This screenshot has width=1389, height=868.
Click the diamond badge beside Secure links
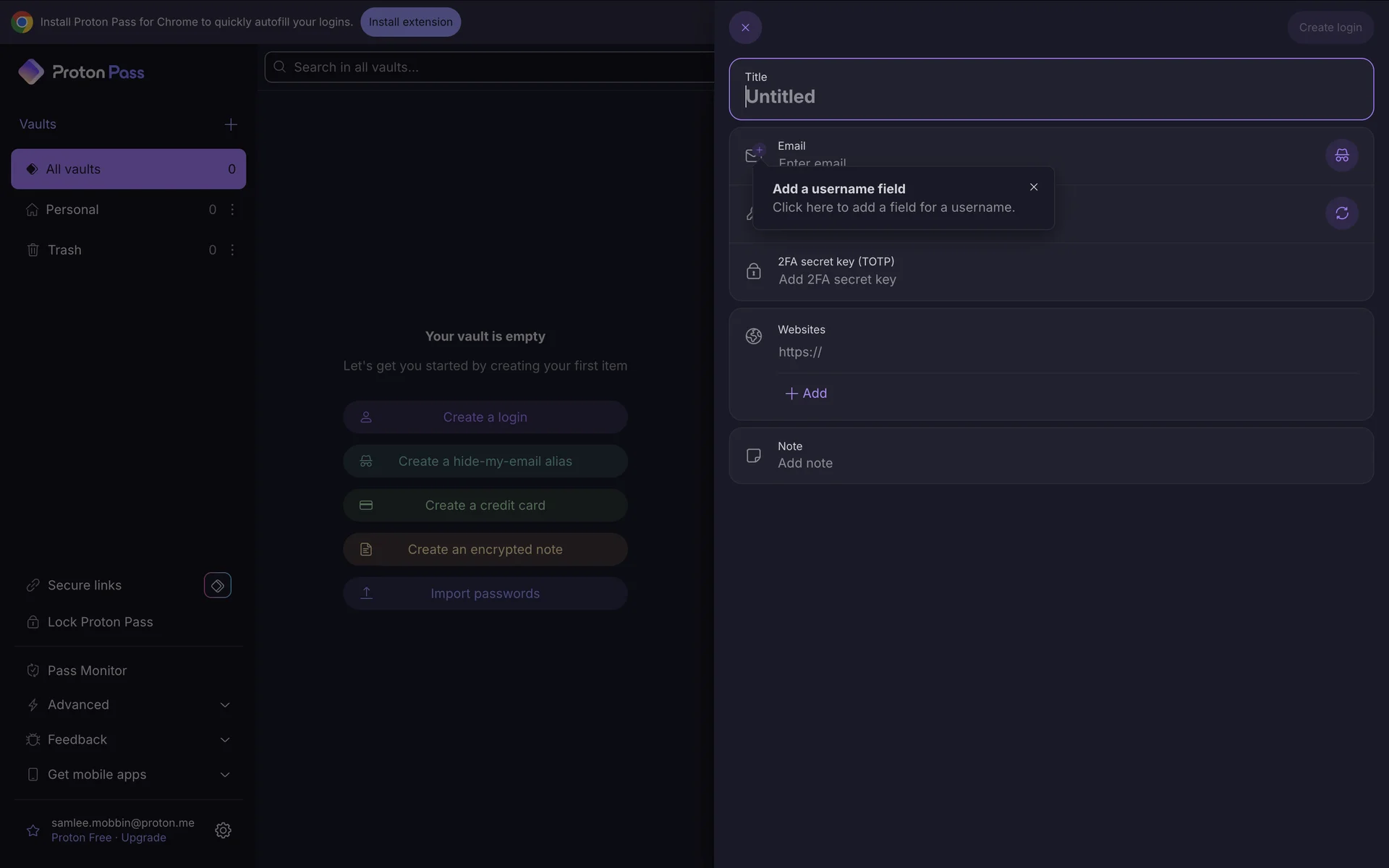click(x=217, y=585)
